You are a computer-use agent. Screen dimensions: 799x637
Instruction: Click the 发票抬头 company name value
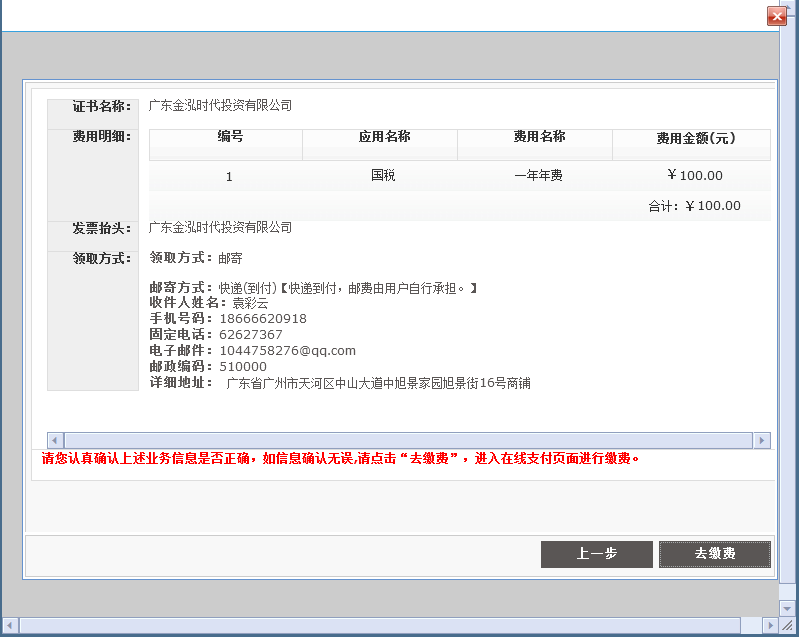(220, 227)
